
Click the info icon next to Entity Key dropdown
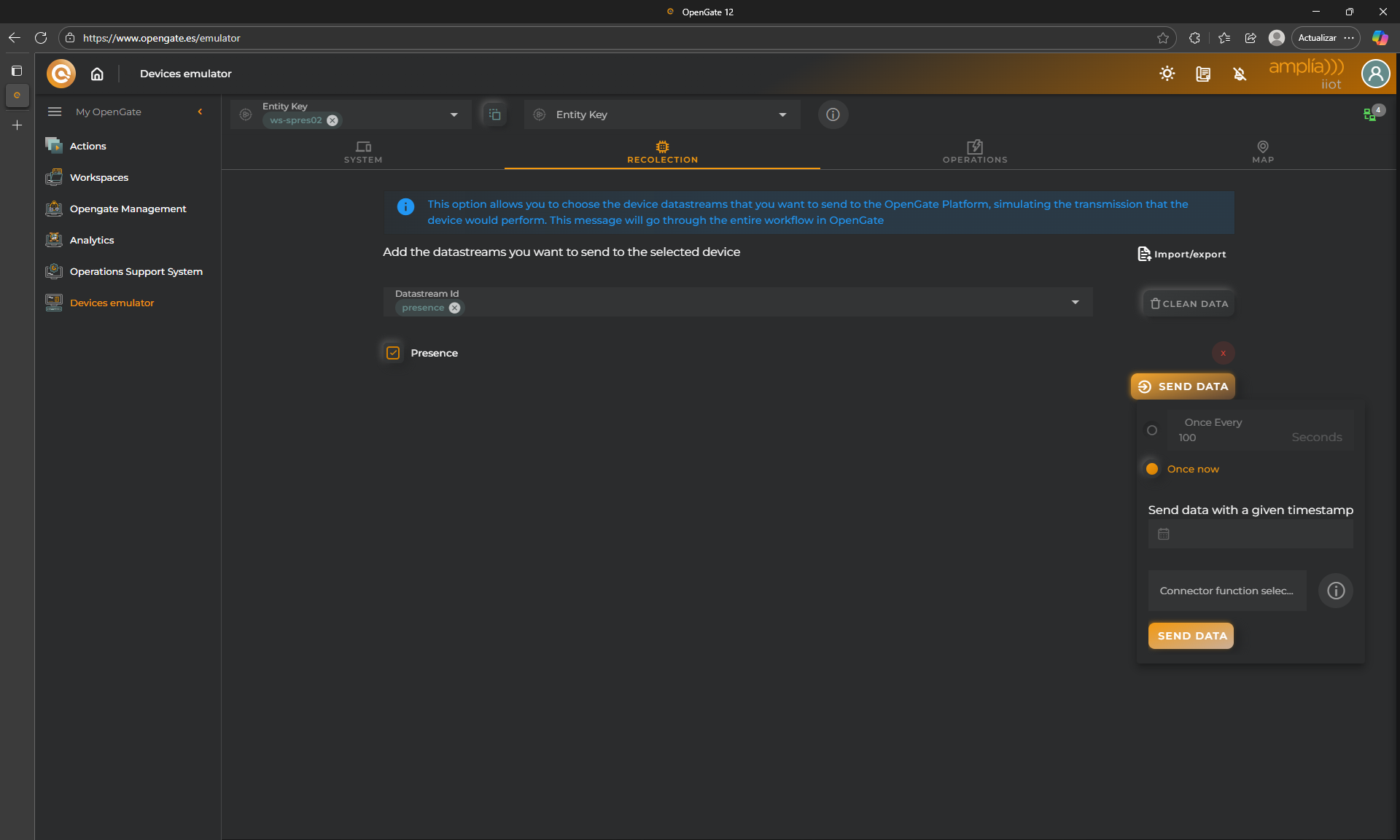click(833, 114)
